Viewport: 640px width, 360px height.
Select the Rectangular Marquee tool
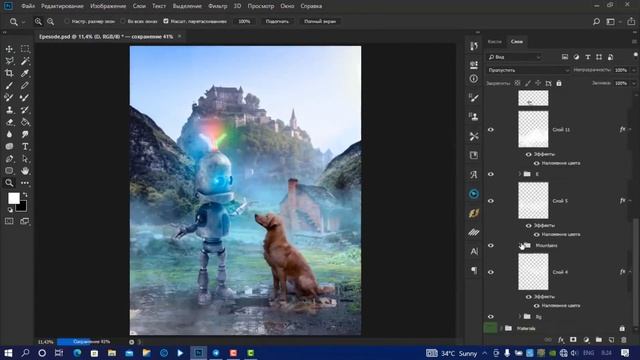tap(25, 49)
